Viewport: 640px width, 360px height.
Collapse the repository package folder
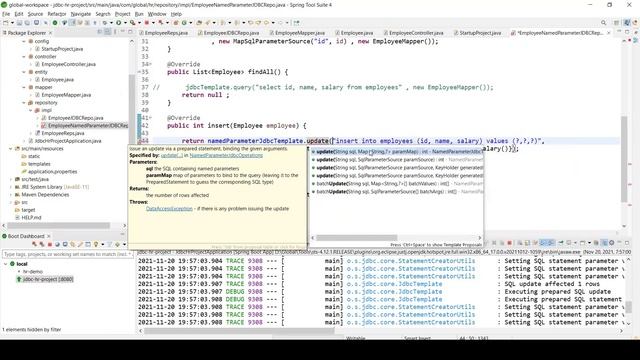click(x=24, y=102)
